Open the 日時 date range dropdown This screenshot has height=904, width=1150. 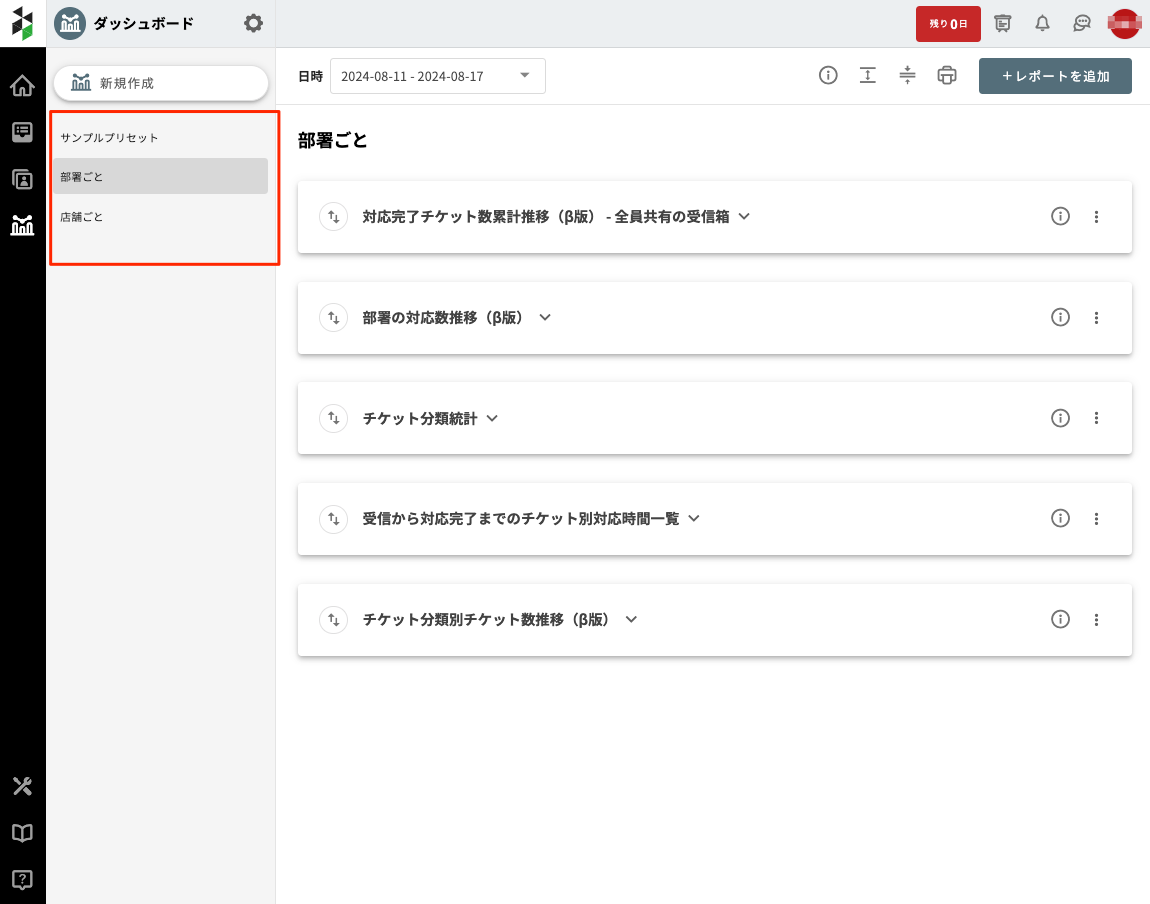[437, 76]
